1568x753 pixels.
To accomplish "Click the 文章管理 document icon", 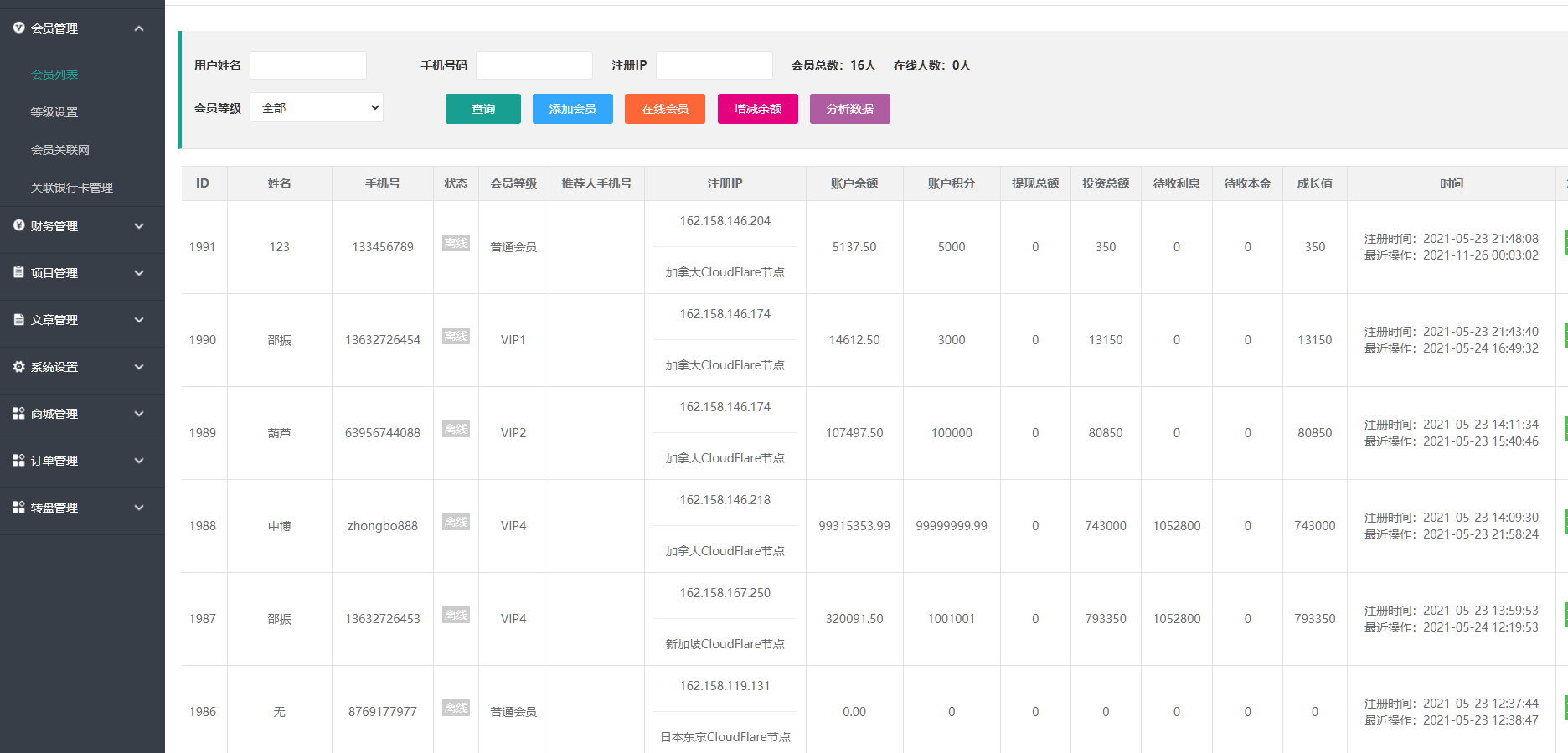I will [18, 319].
